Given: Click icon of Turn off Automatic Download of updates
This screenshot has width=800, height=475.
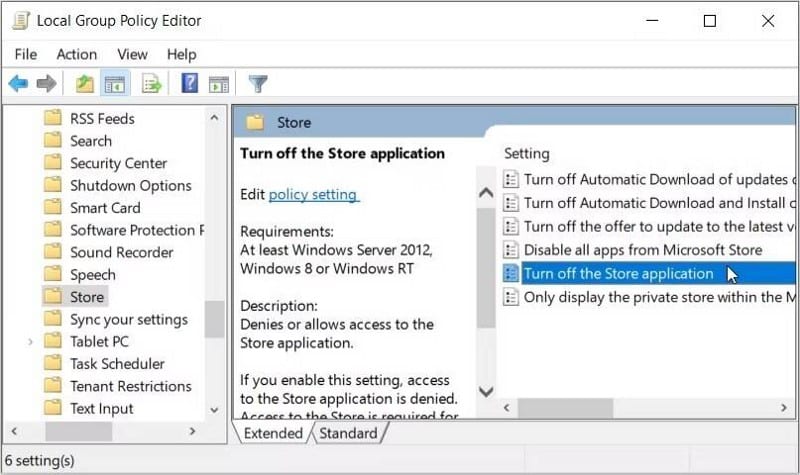Looking at the screenshot, I should pyautogui.click(x=511, y=179).
